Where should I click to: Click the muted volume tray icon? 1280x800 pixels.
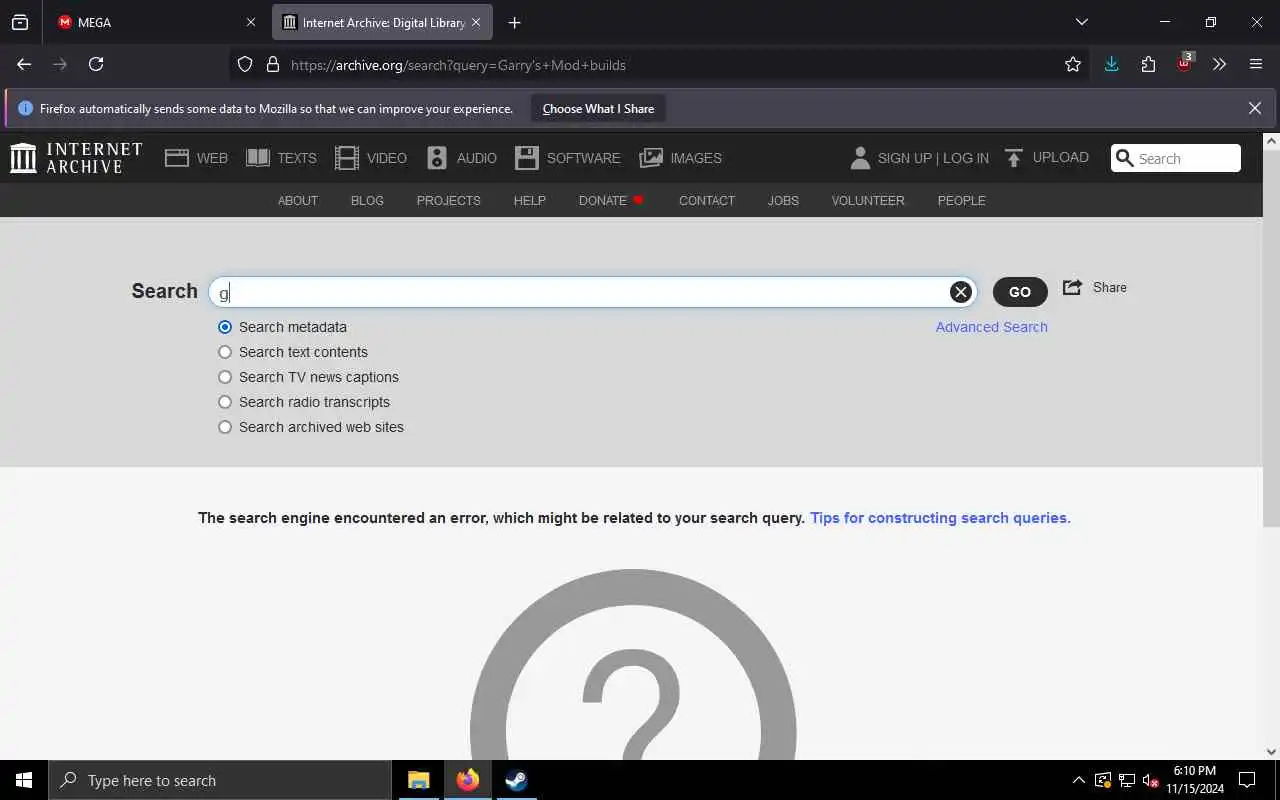pos(1151,780)
